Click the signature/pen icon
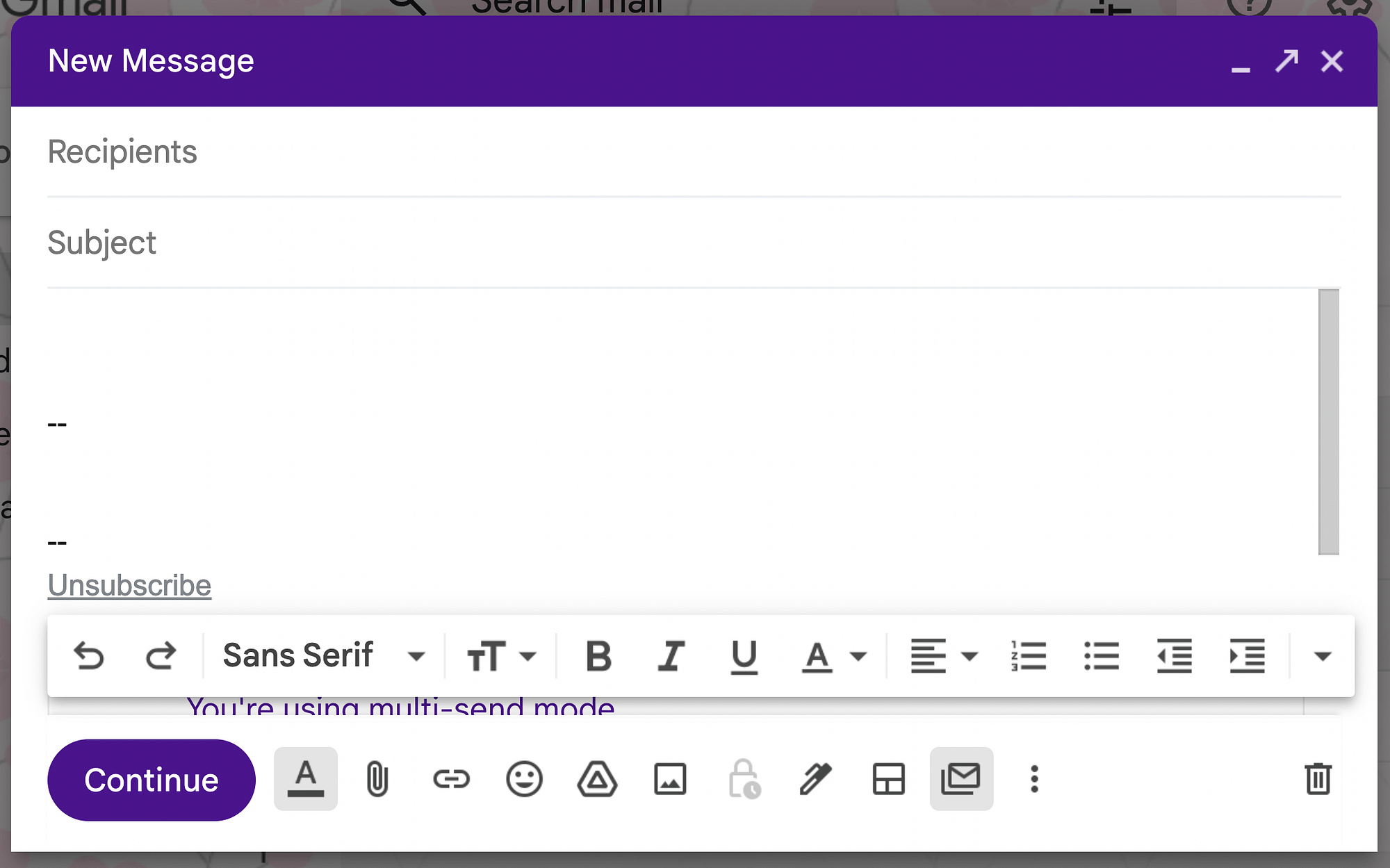The image size is (1390, 868). click(814, 778)
